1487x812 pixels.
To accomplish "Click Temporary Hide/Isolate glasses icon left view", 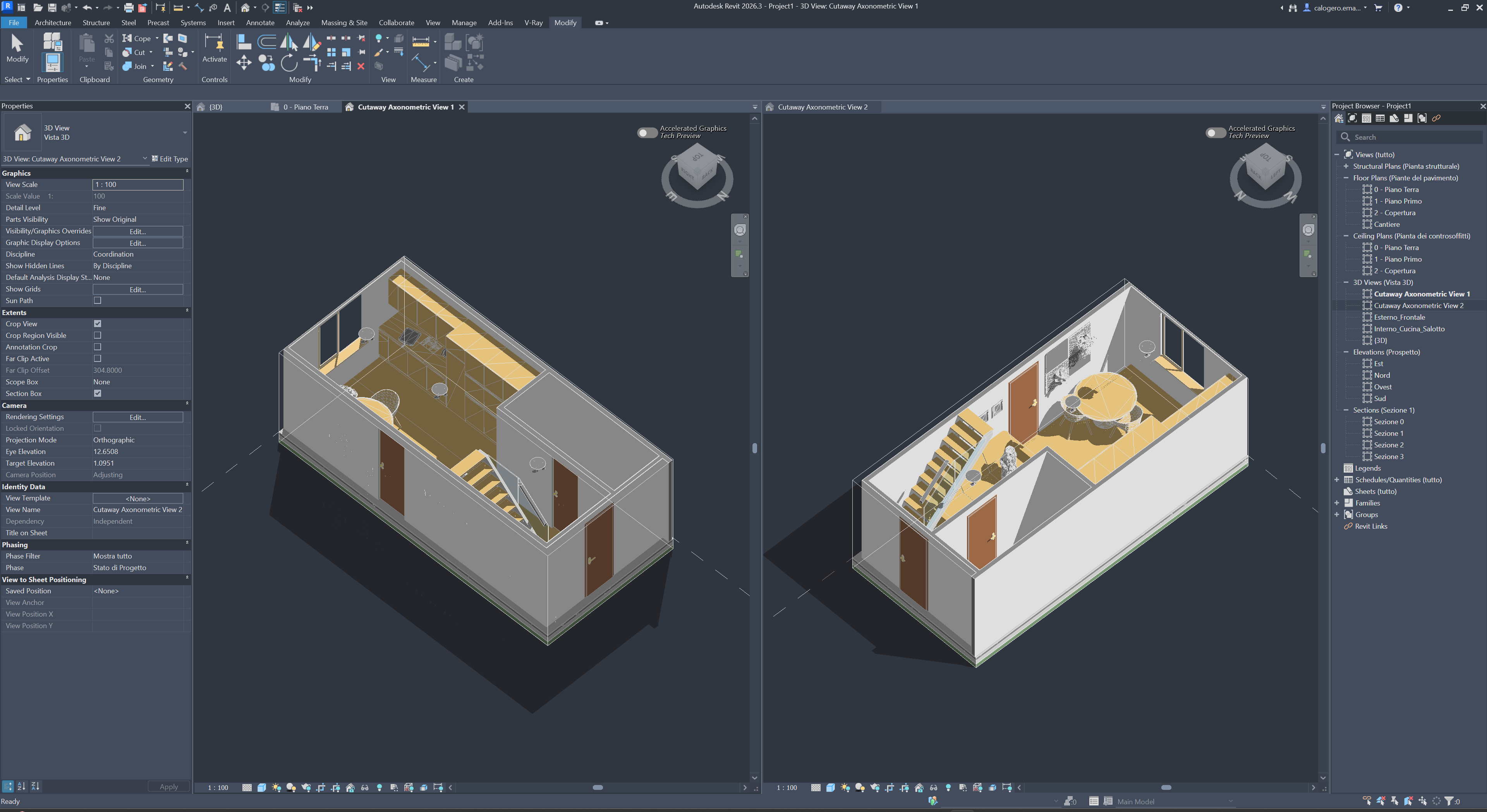I will (x=365, y=787).
